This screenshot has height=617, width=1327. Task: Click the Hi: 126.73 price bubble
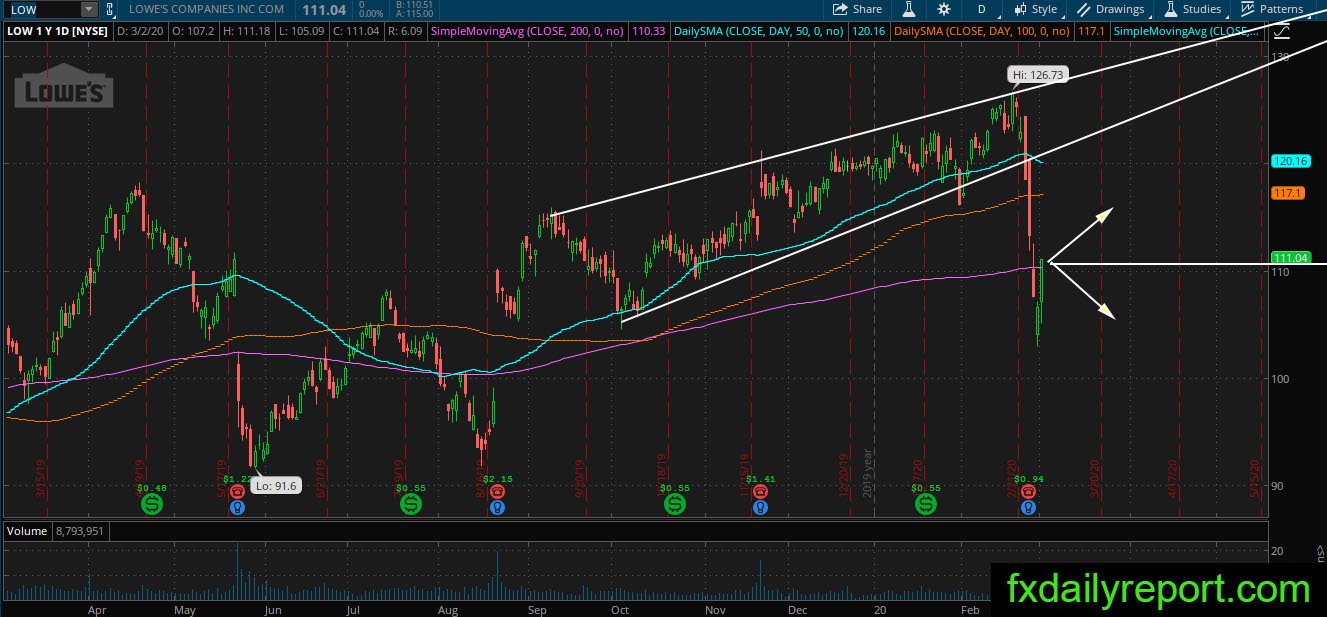(1040, 75)
